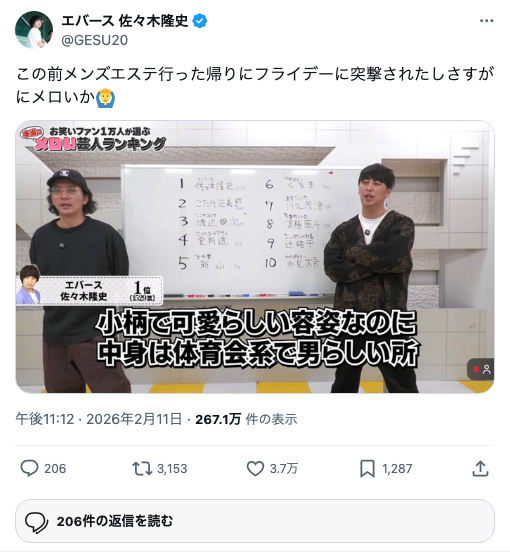510x552 pixels.
Task: Click the 1,287 bookmarks count
Action: (x=397, y=469)
